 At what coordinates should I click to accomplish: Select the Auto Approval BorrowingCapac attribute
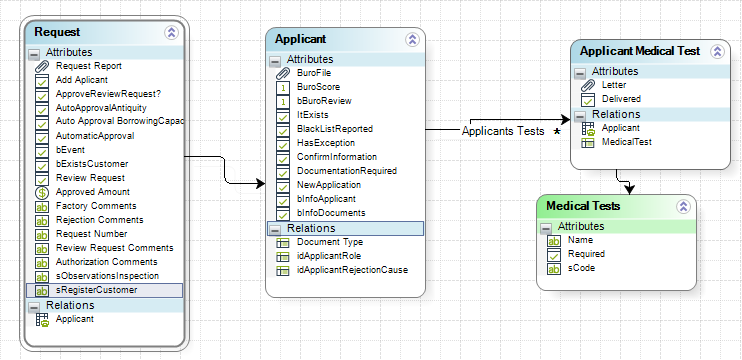tap(119, 121)
